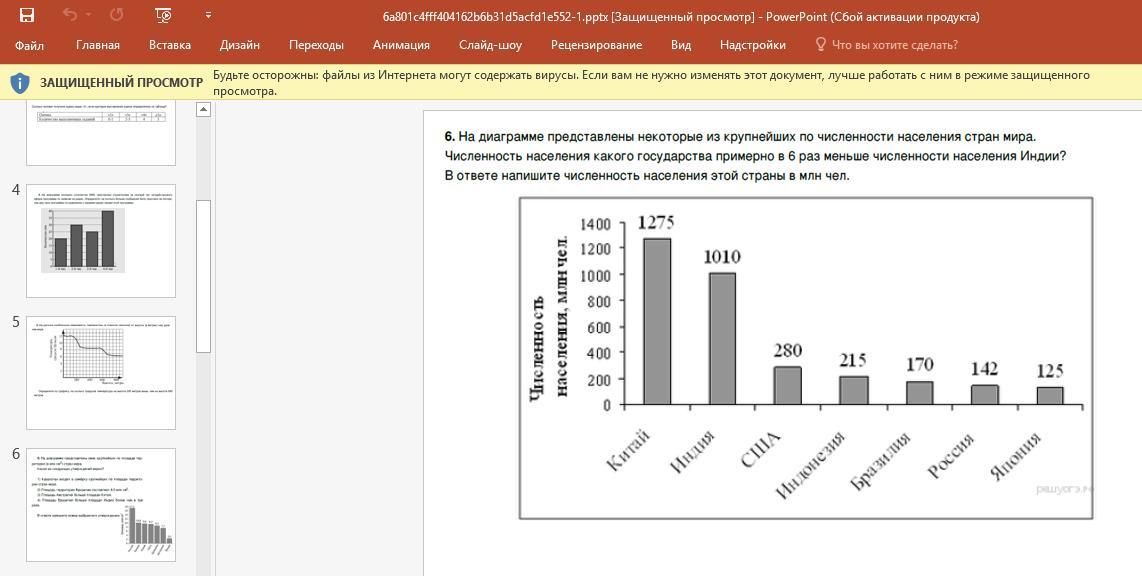Select slide 6 thumbnail in the panel
The image size is (1142, 576).
pyautogui.click(x=101, y=505)
